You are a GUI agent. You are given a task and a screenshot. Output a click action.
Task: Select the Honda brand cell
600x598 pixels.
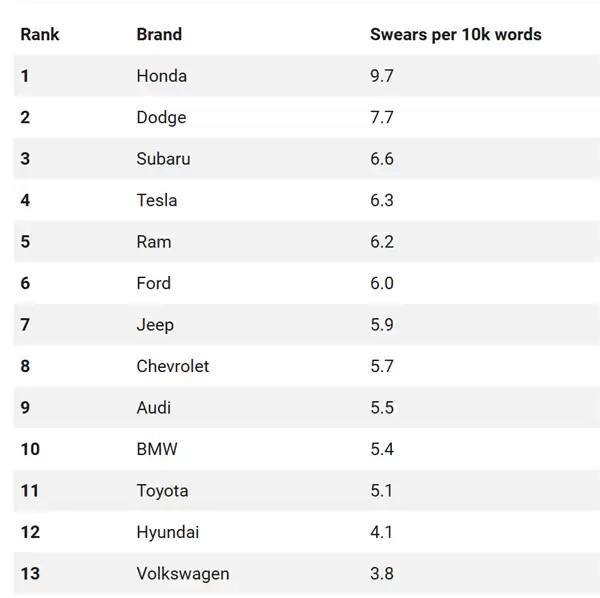click(162, 76)
